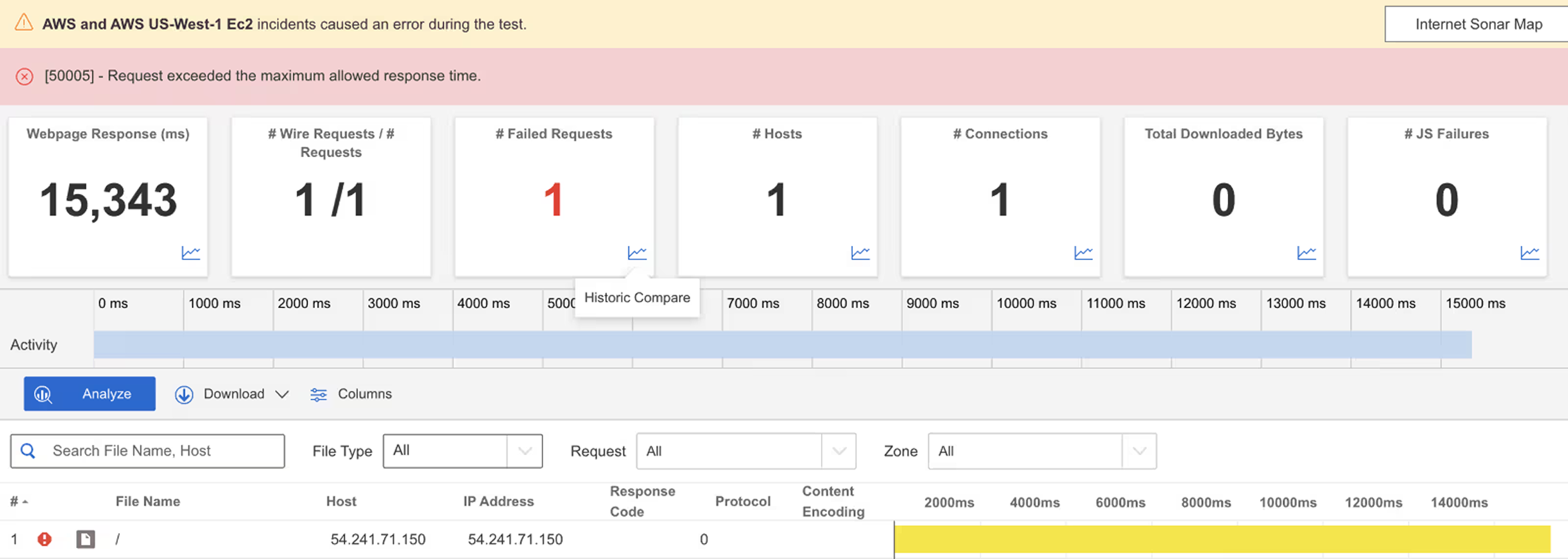Open Historic Compare chart for Failed Requests
Image resolution: width=1568 pixels, height=559 pixels.
pos(637,253)
